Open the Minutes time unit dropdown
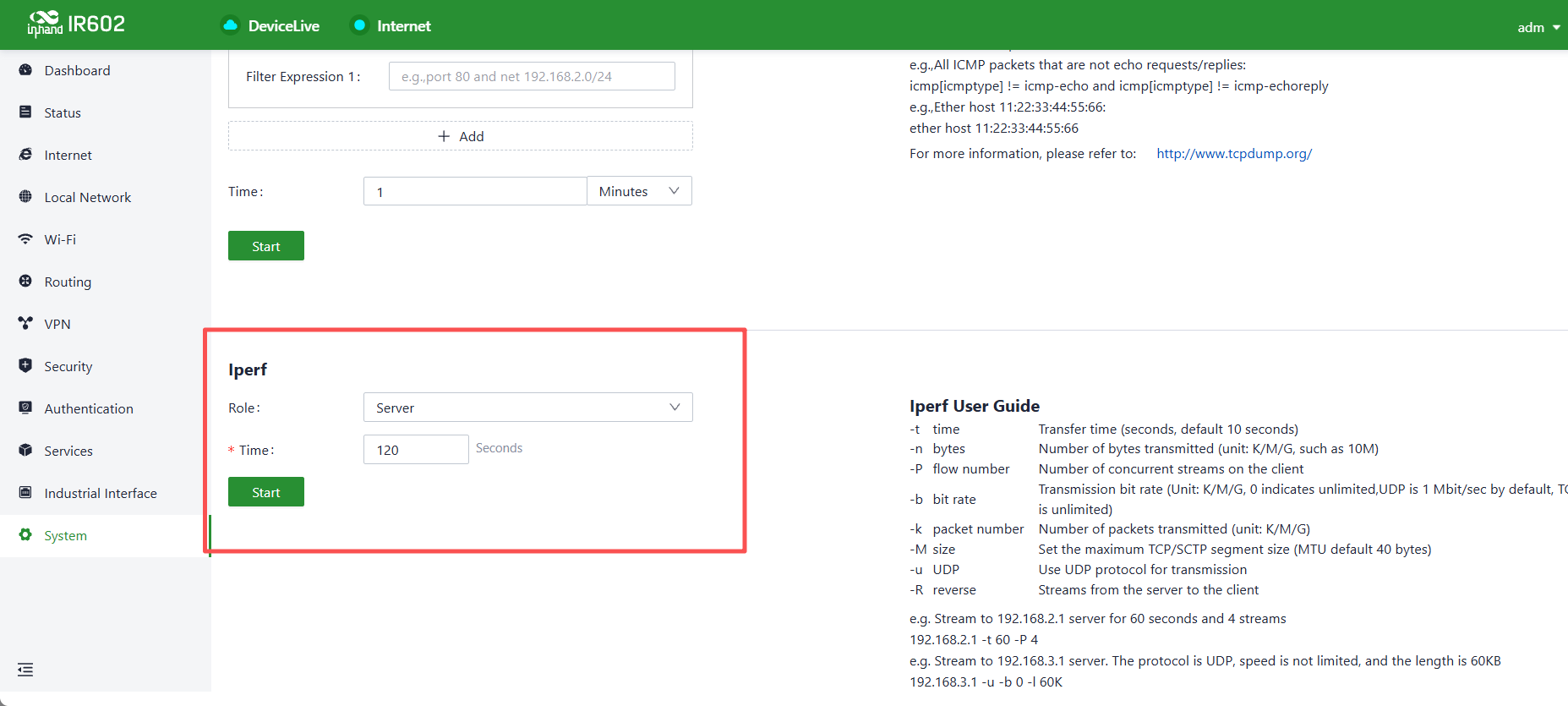 639,191
